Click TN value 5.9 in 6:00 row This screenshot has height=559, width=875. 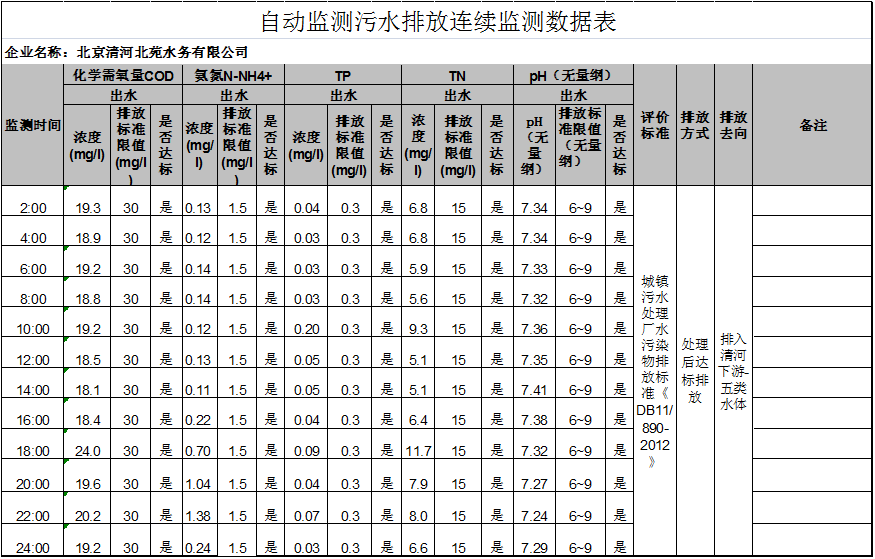click(x=418, y=262)
